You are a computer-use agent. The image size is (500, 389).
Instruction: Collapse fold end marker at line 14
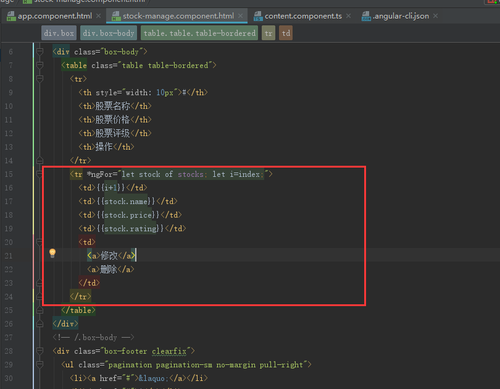point(40,161)
